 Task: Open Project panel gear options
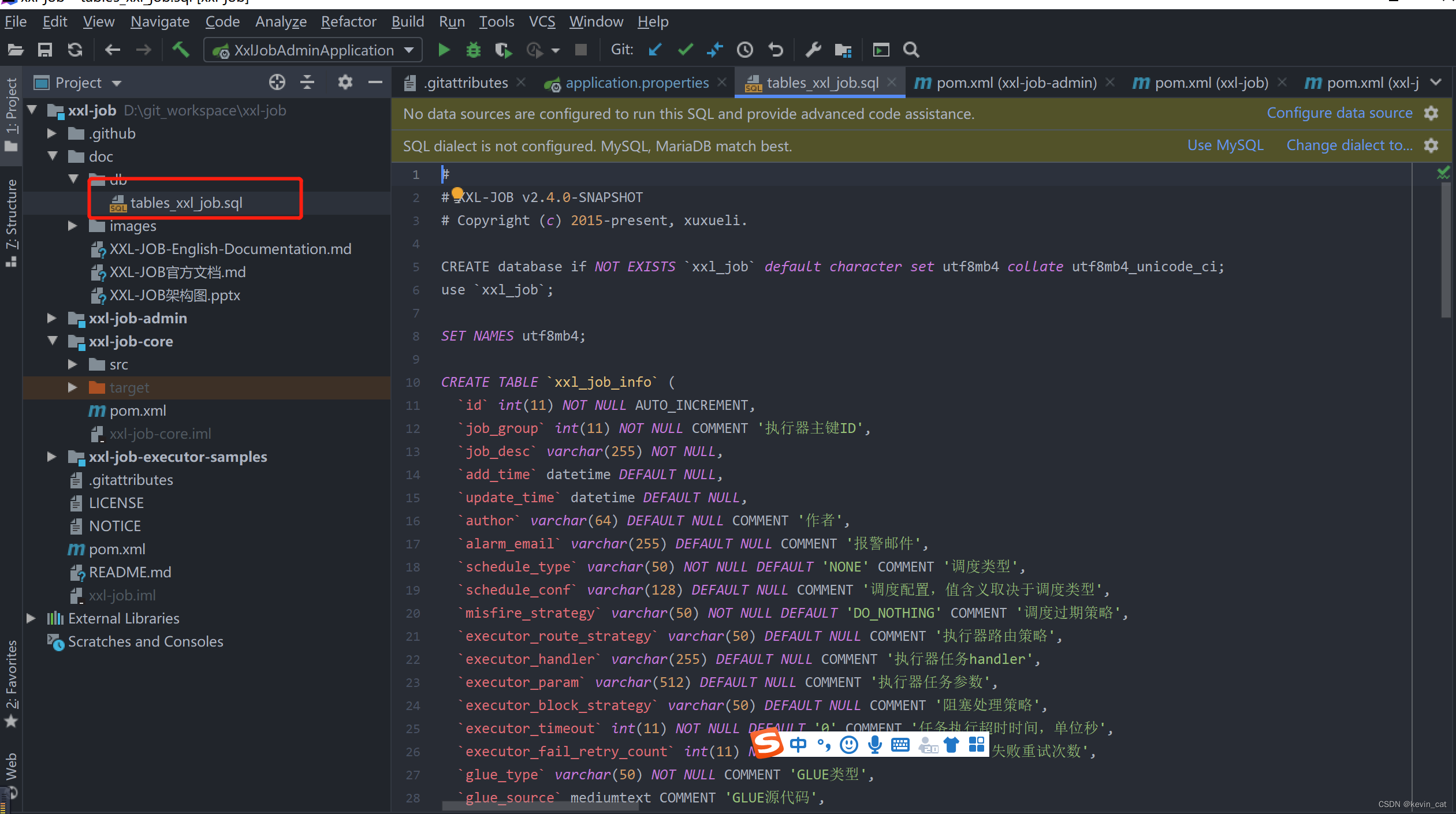click(345, 83)
